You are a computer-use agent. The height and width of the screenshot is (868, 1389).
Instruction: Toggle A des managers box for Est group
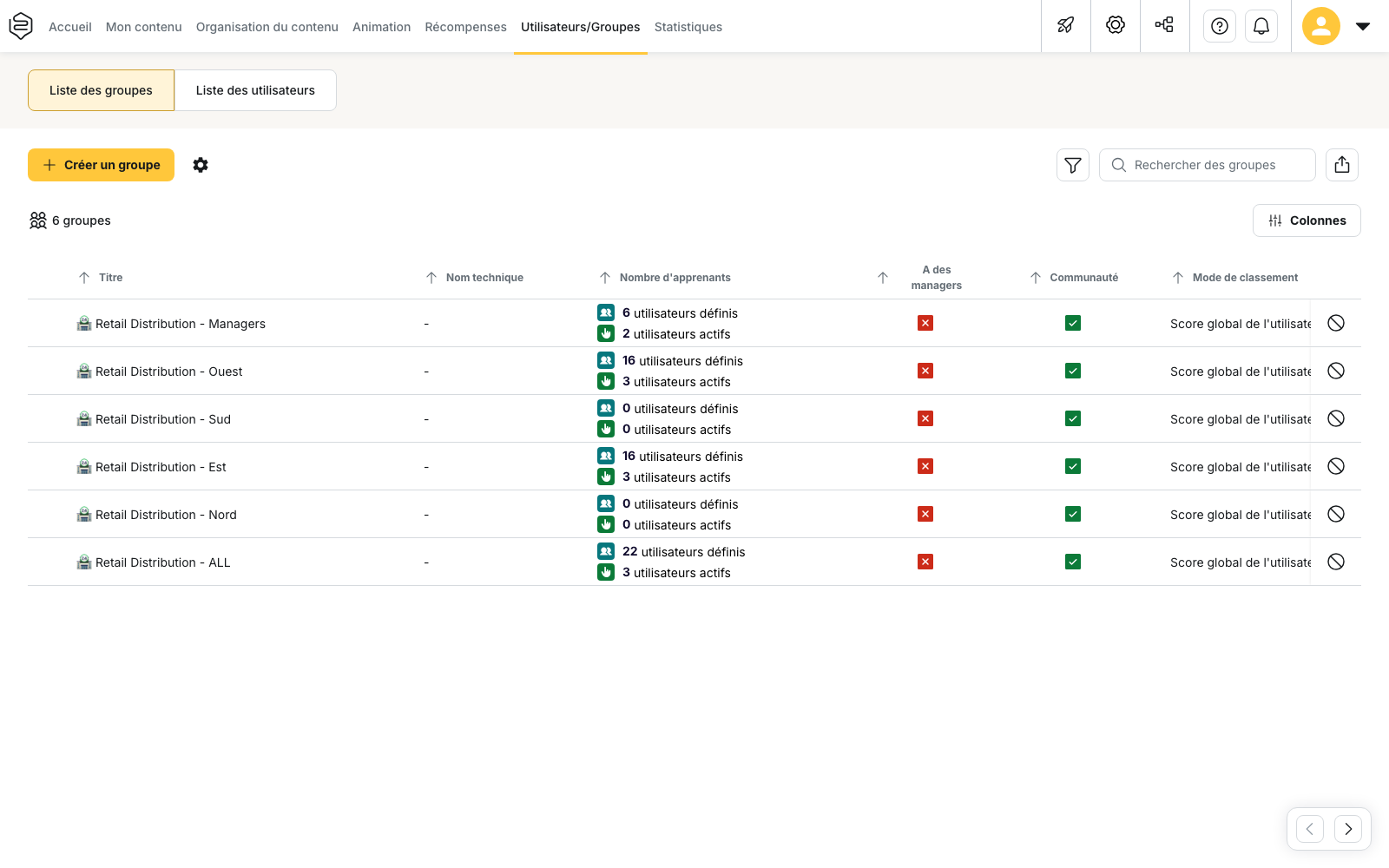click(x=925, y=466)
